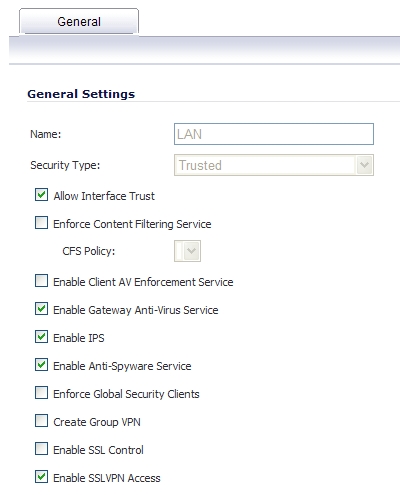The width and height of the screenshot is (400, 495).
Task: Click the Create Group VPN label
Action: click(x=97, y=422)
